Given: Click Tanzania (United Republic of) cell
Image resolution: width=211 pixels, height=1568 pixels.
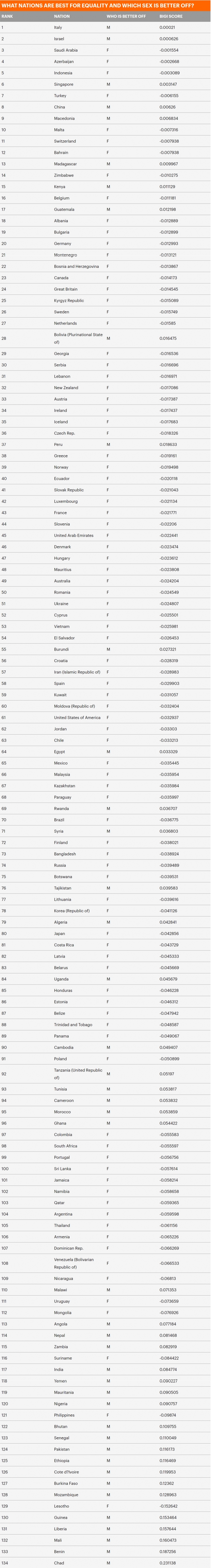Looking at the screenshot, I should coord(78,1074).
